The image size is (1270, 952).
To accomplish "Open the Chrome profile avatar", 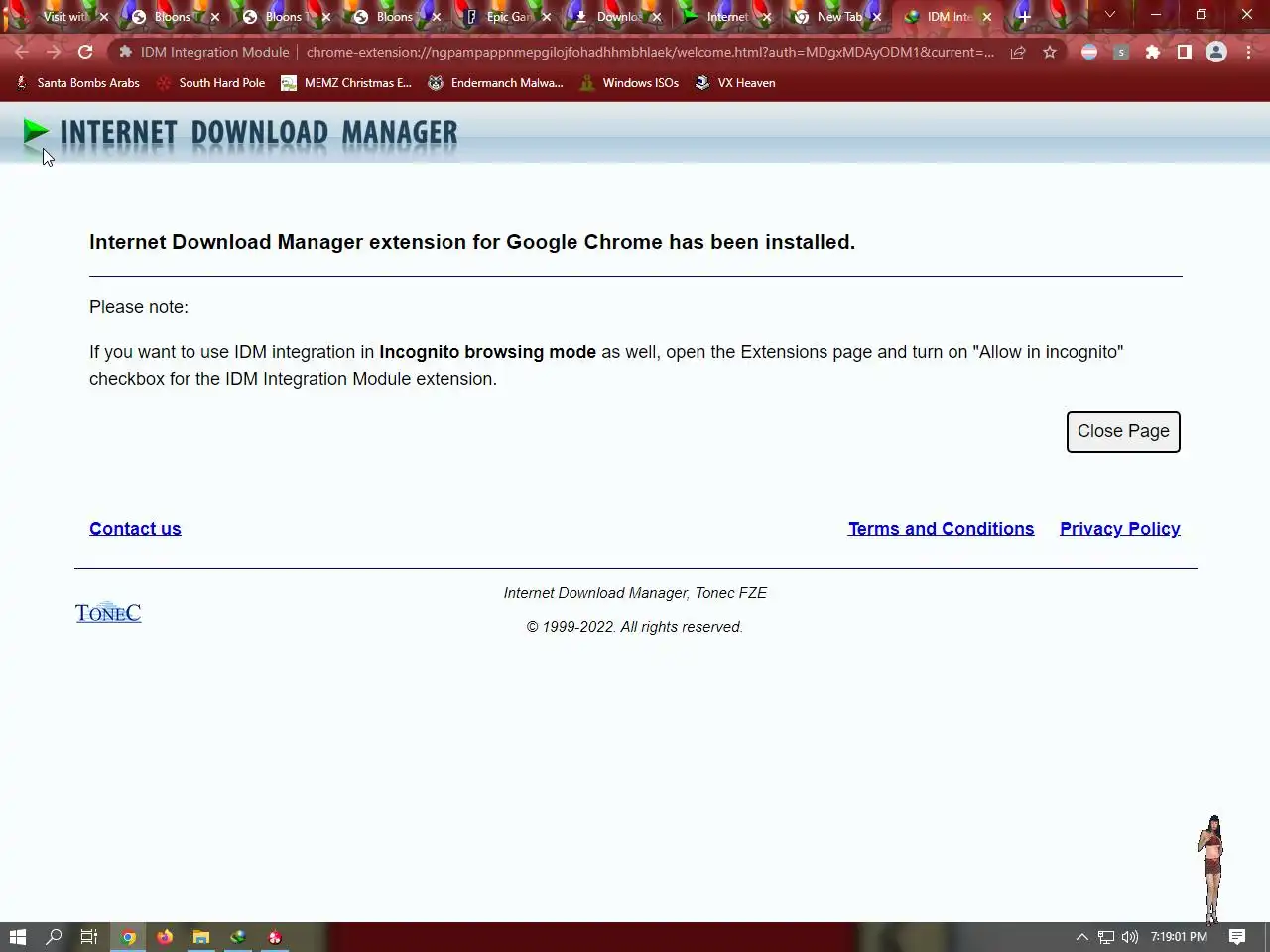I will coord(1216,52).
